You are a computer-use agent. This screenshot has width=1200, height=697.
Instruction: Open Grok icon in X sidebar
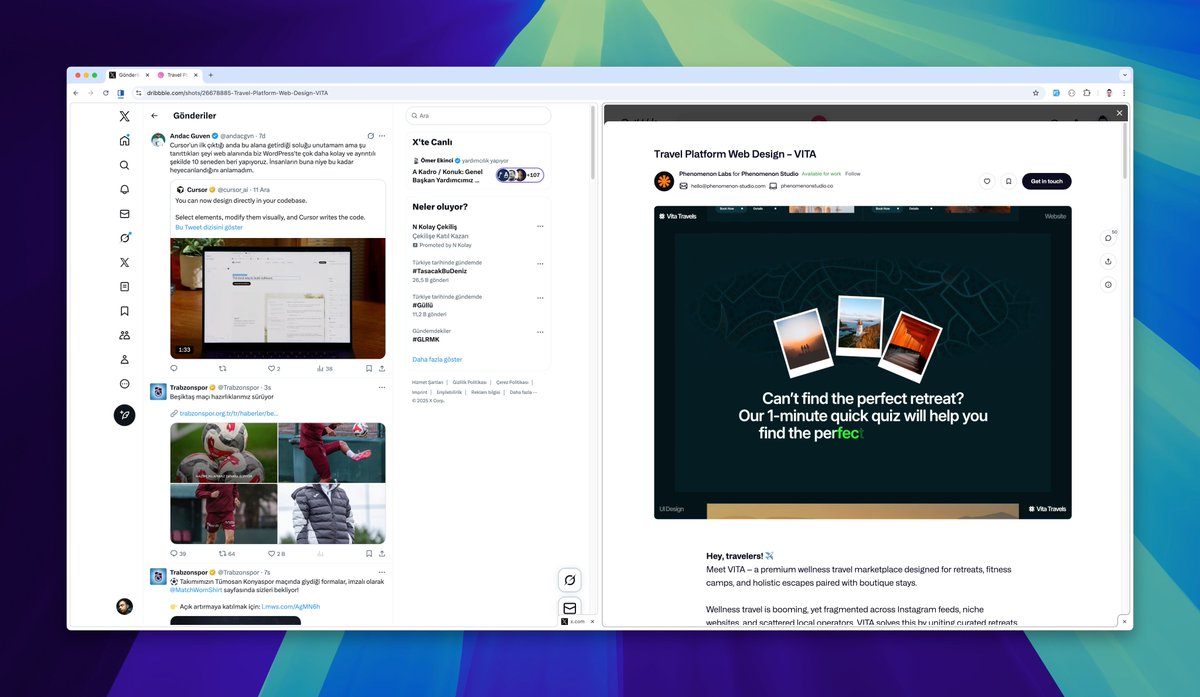click(x=124, y=238)
